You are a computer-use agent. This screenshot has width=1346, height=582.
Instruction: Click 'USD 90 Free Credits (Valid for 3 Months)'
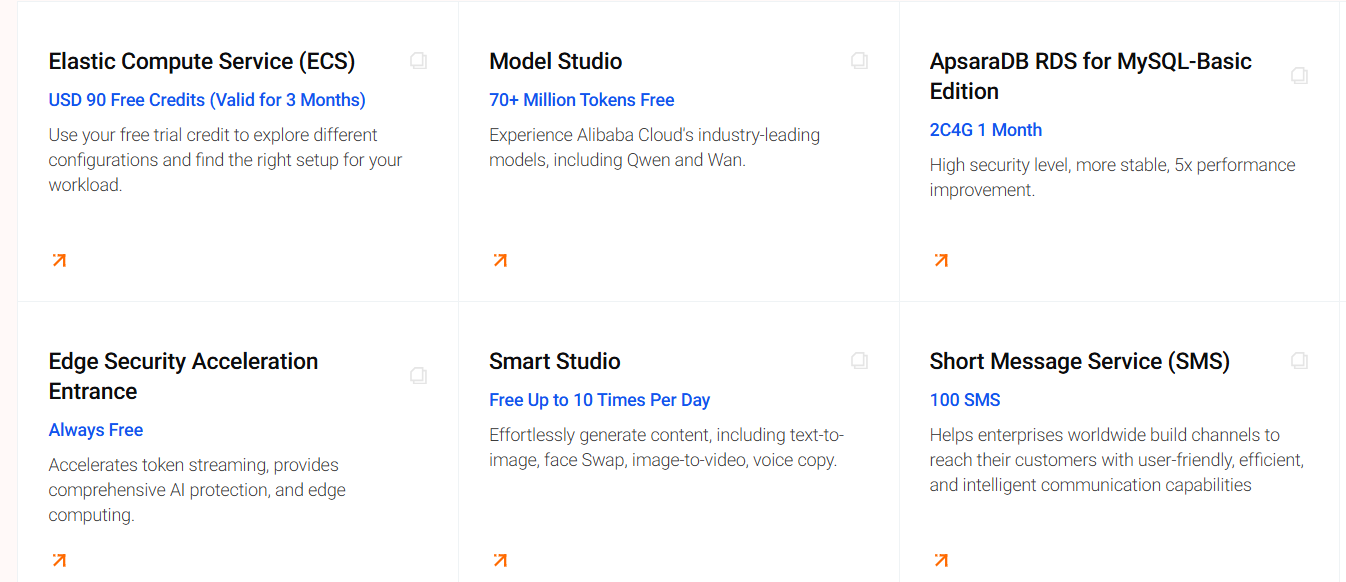pos(207,100)
